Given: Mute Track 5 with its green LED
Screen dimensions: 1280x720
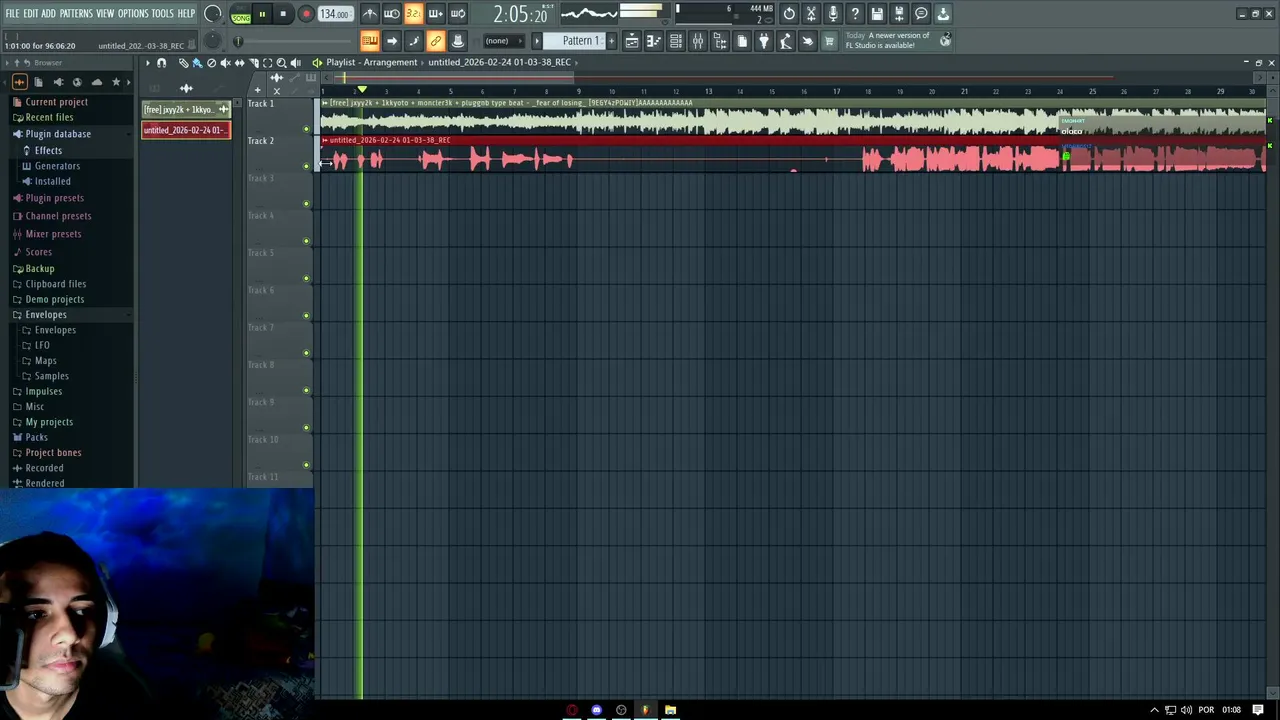Looking at the screenshot, I should (x=306, y=278).
